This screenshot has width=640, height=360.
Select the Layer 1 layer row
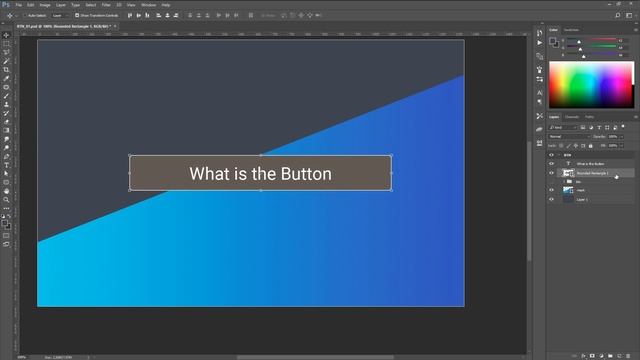(595, 200)
